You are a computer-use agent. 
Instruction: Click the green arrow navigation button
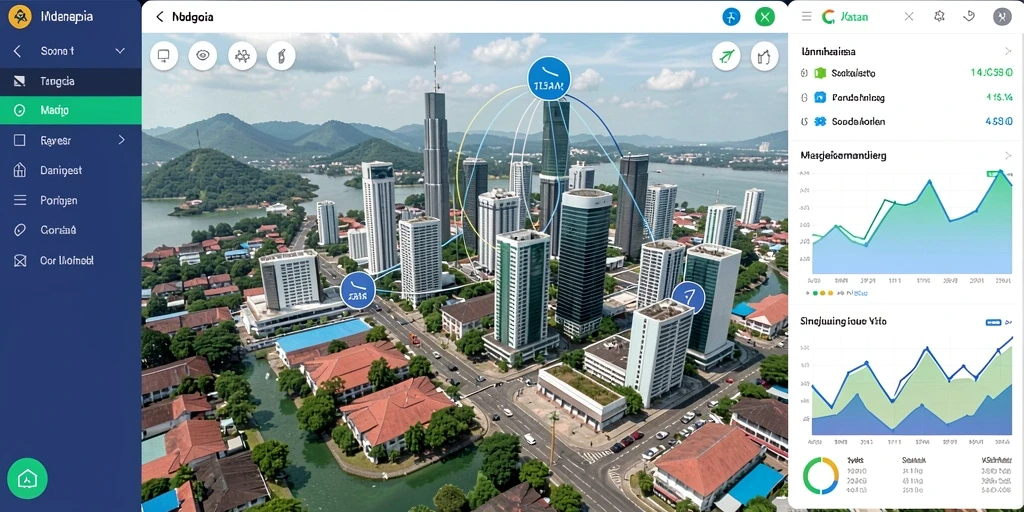(x=726, y=56)
